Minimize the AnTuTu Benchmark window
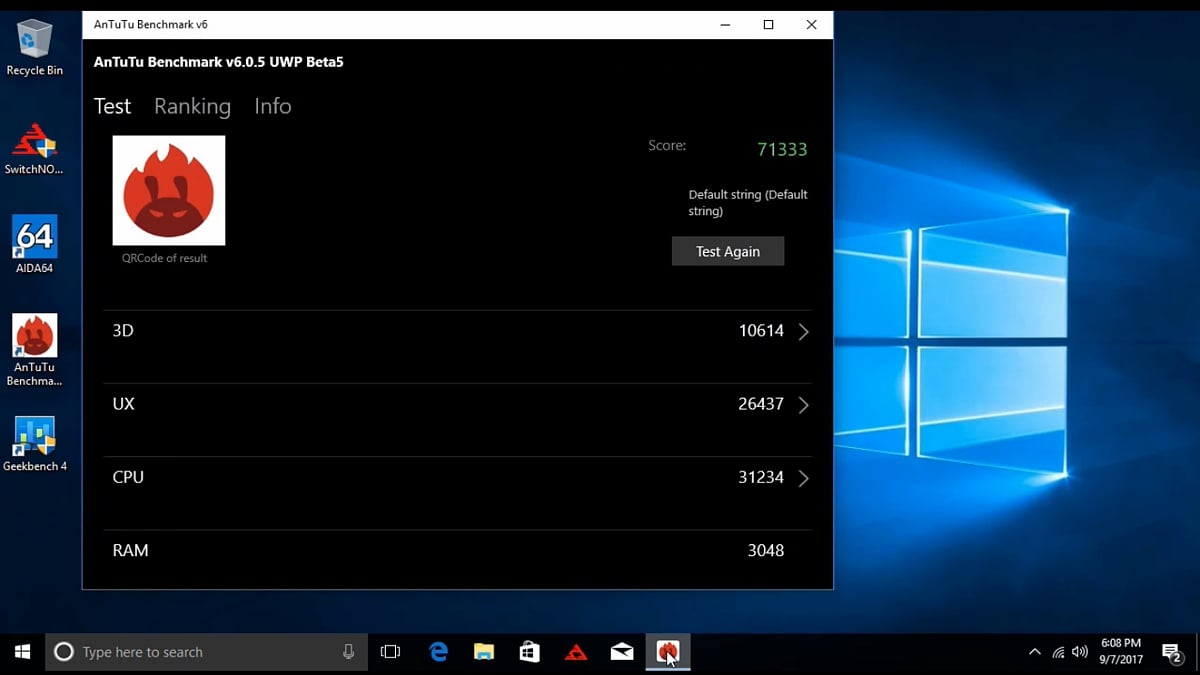1200x675 pixels. [x=724, y=25]
